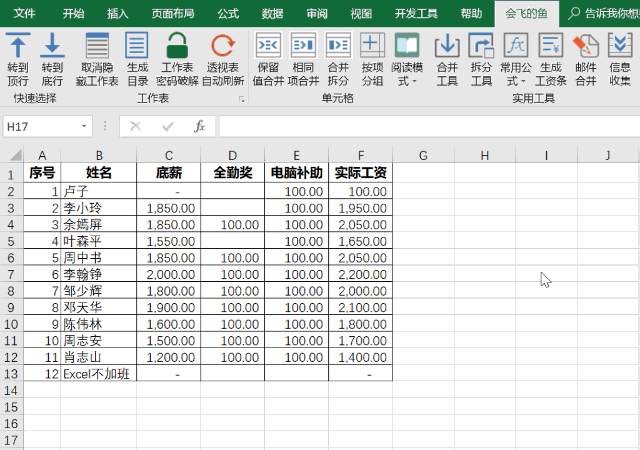Image resolution: width=640 pixels, height=450 pixels.
Task: Click the 拆分工具 split tool icon
Action: (x=481, y=46)
